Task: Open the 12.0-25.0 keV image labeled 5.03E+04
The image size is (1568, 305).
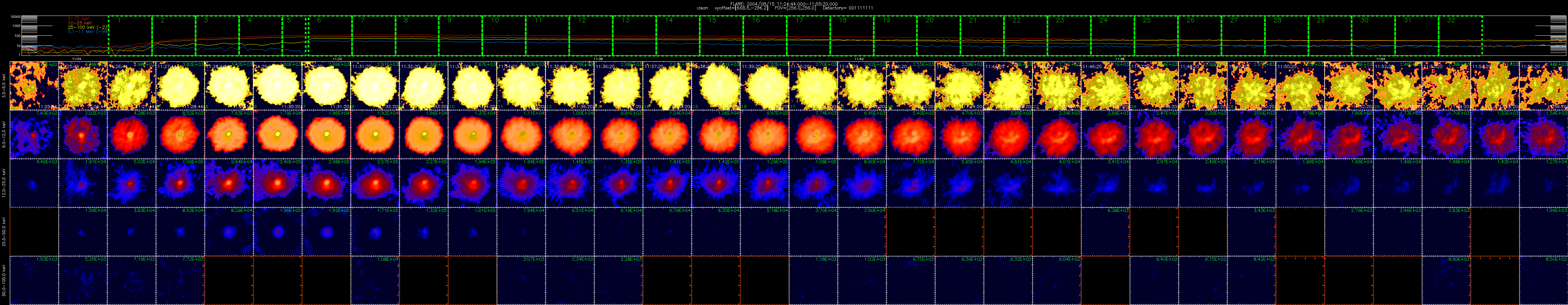Action: coord(132,183)
